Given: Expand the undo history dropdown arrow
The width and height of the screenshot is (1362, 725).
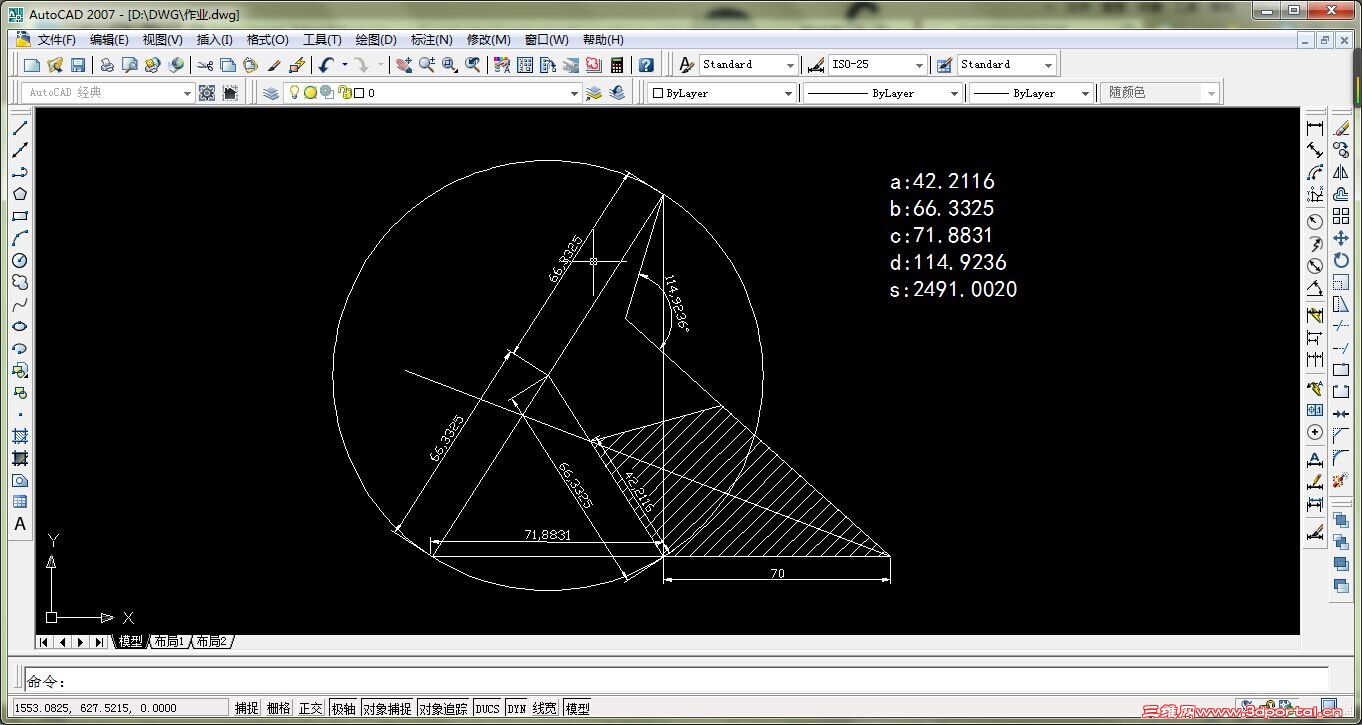Looking at the screenshot, I should [344, 65].
